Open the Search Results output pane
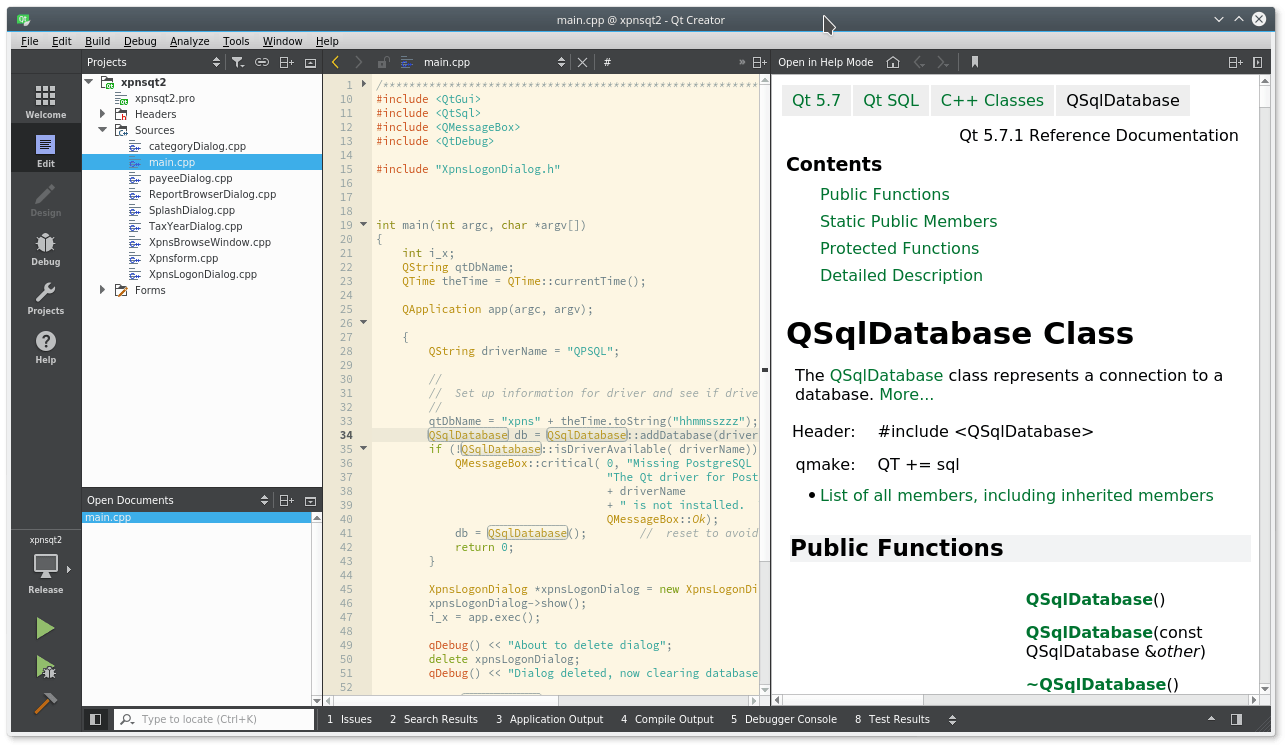The height and width of the screenshot is (749, 1288). (x=434, y=719)
